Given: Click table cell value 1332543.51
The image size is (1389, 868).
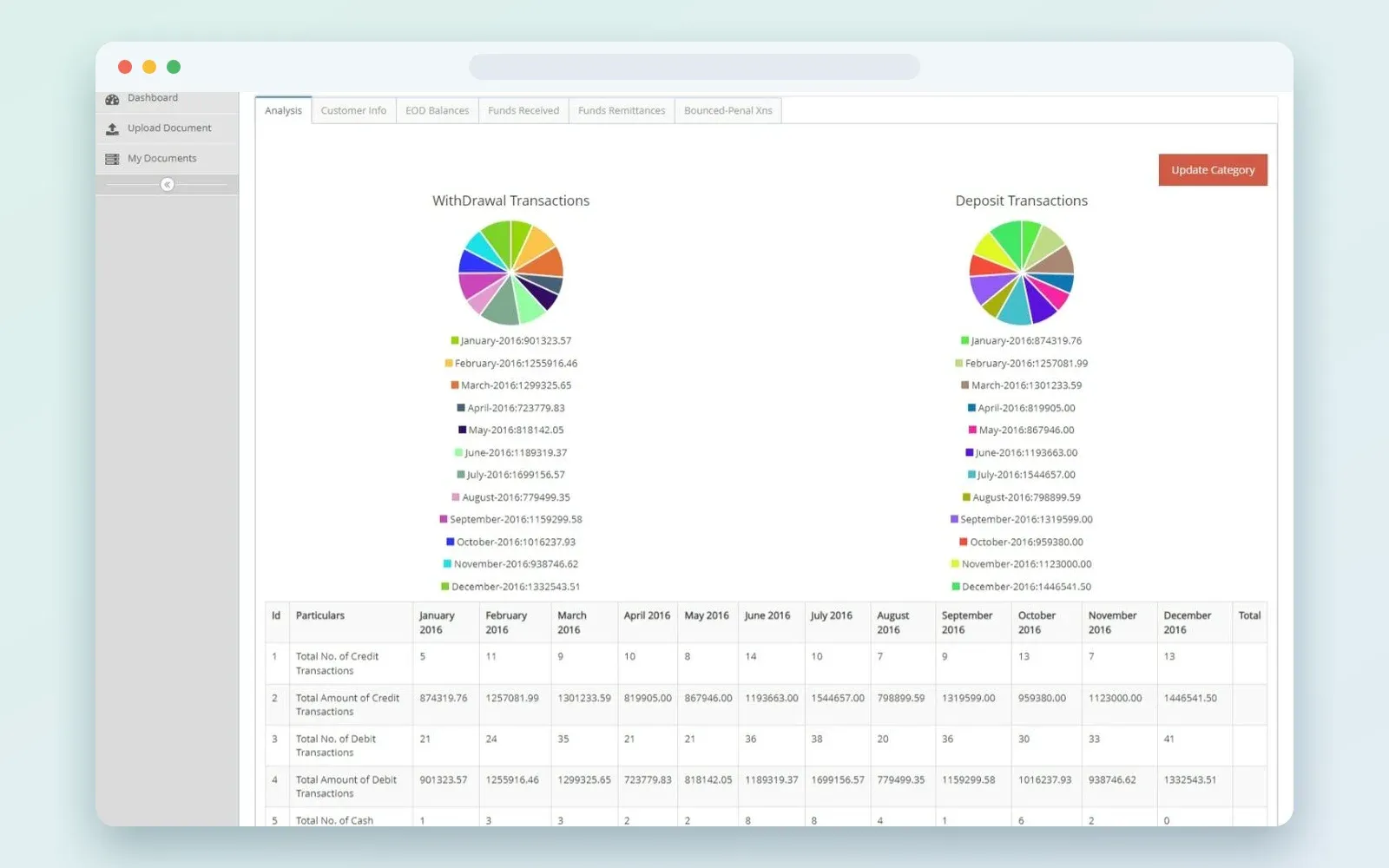Looking at the screenshot, I should [1190, 780].
